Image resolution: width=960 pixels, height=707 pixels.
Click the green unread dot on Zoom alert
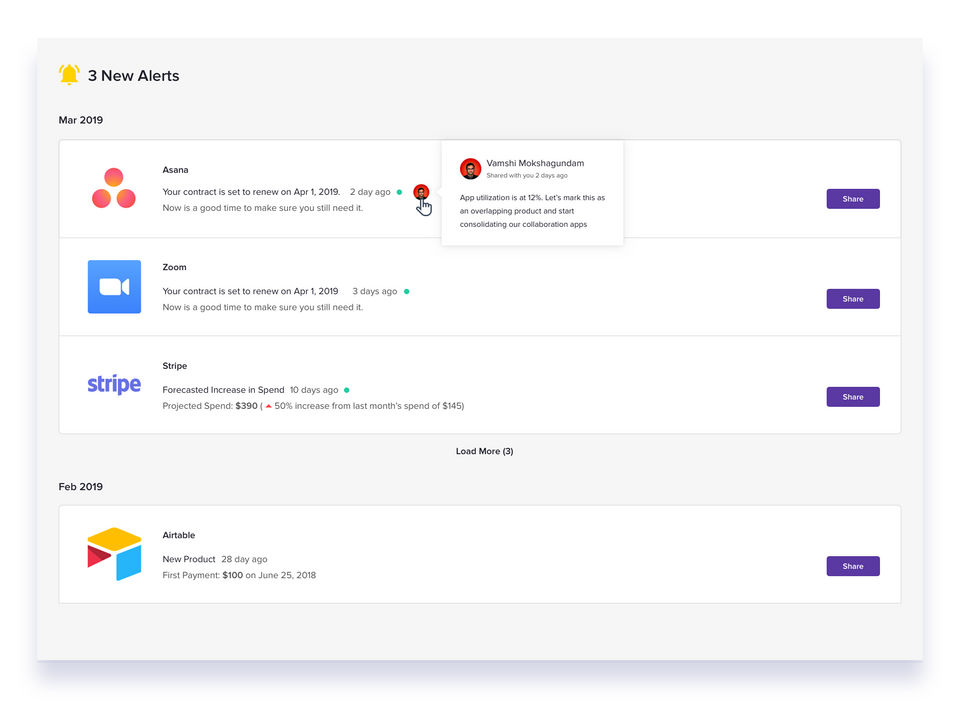click(x=406, y=291)
